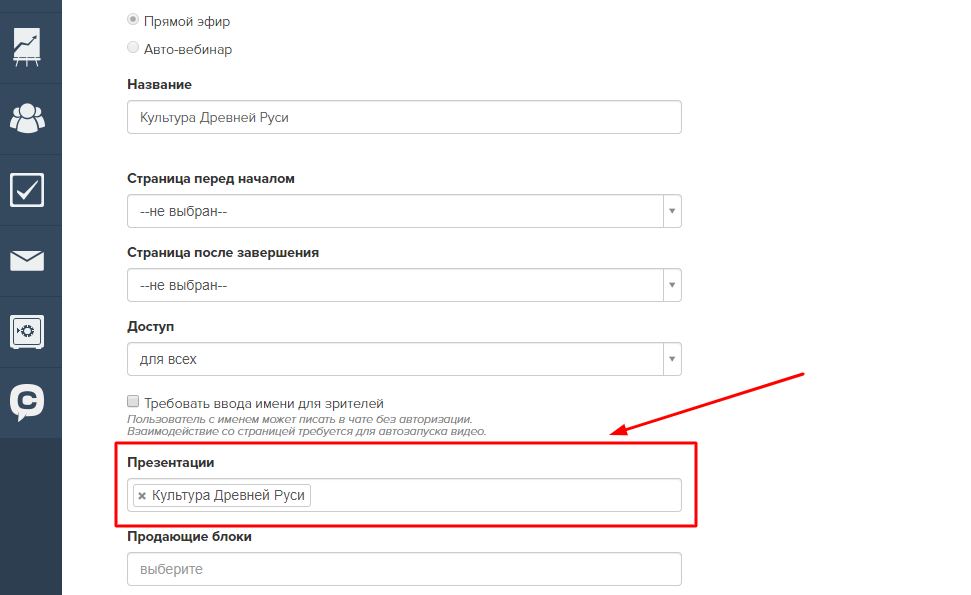Click the Продающие блоки выберите field
Screen dimensions: 971x595
click(x=404, y=569)
